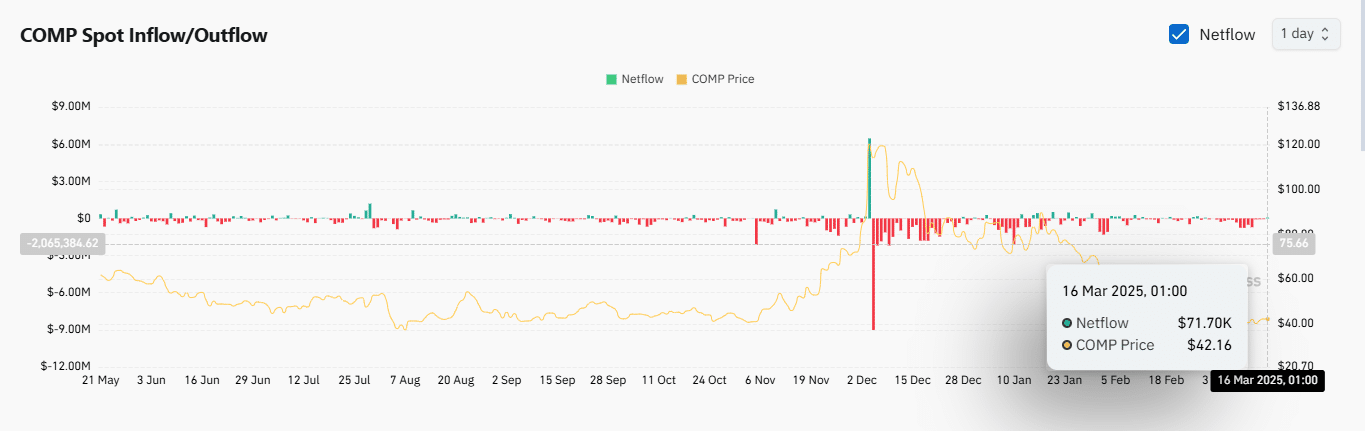Click the 16 Mar 2025, 01:00 crosshair label
The width and height of the screenshot is (1365, 431).
[x=1267, y=381]
